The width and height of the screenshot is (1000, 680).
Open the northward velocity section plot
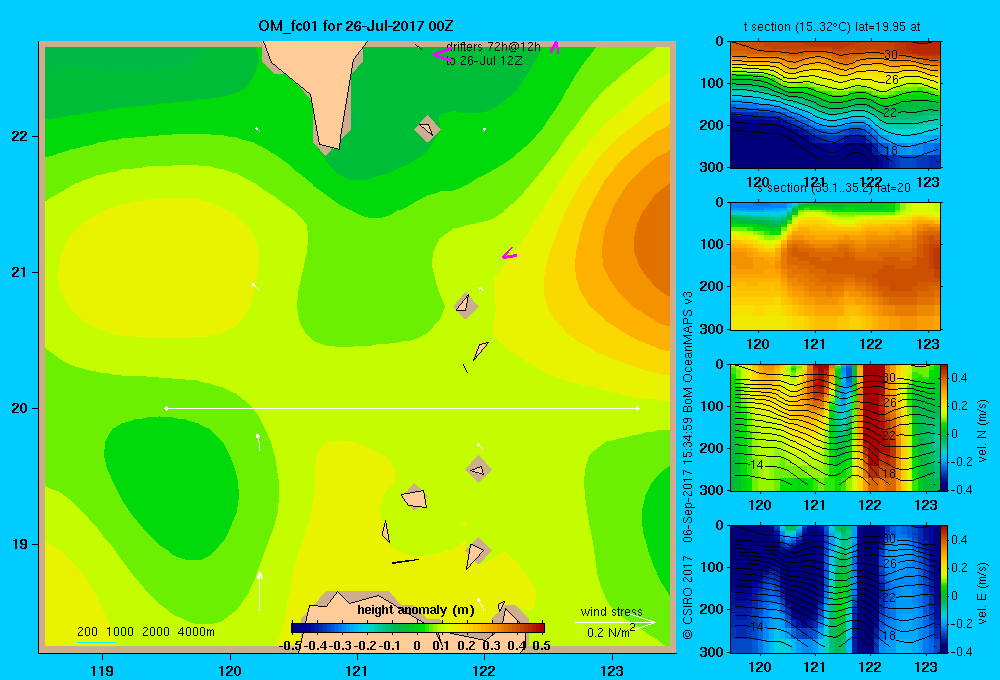pos(835,427)
